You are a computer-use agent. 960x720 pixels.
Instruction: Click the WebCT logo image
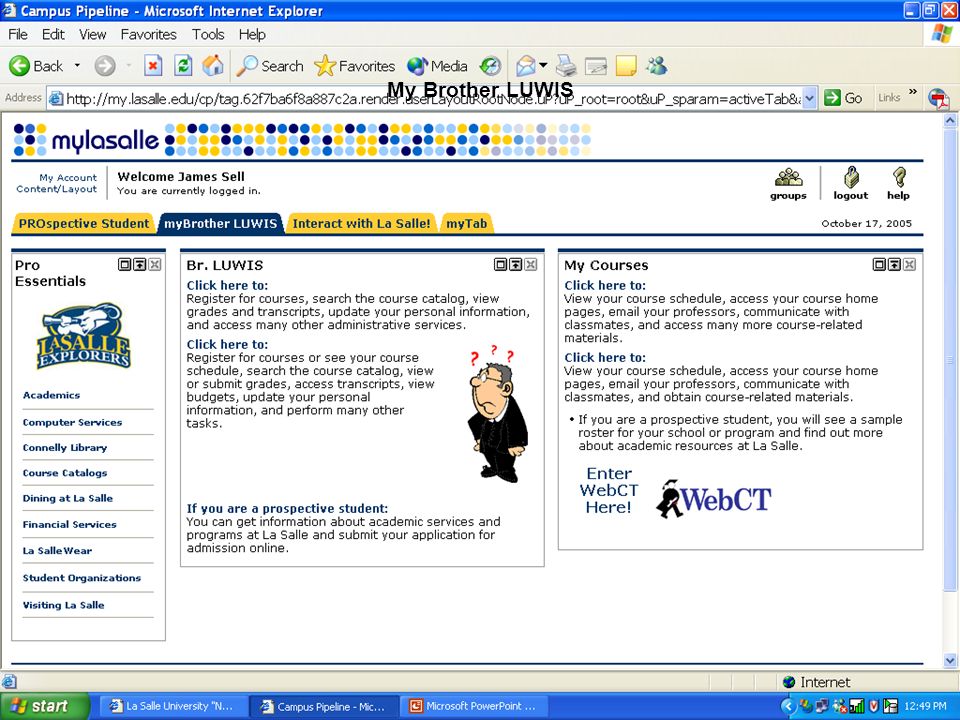pos(714,498)
